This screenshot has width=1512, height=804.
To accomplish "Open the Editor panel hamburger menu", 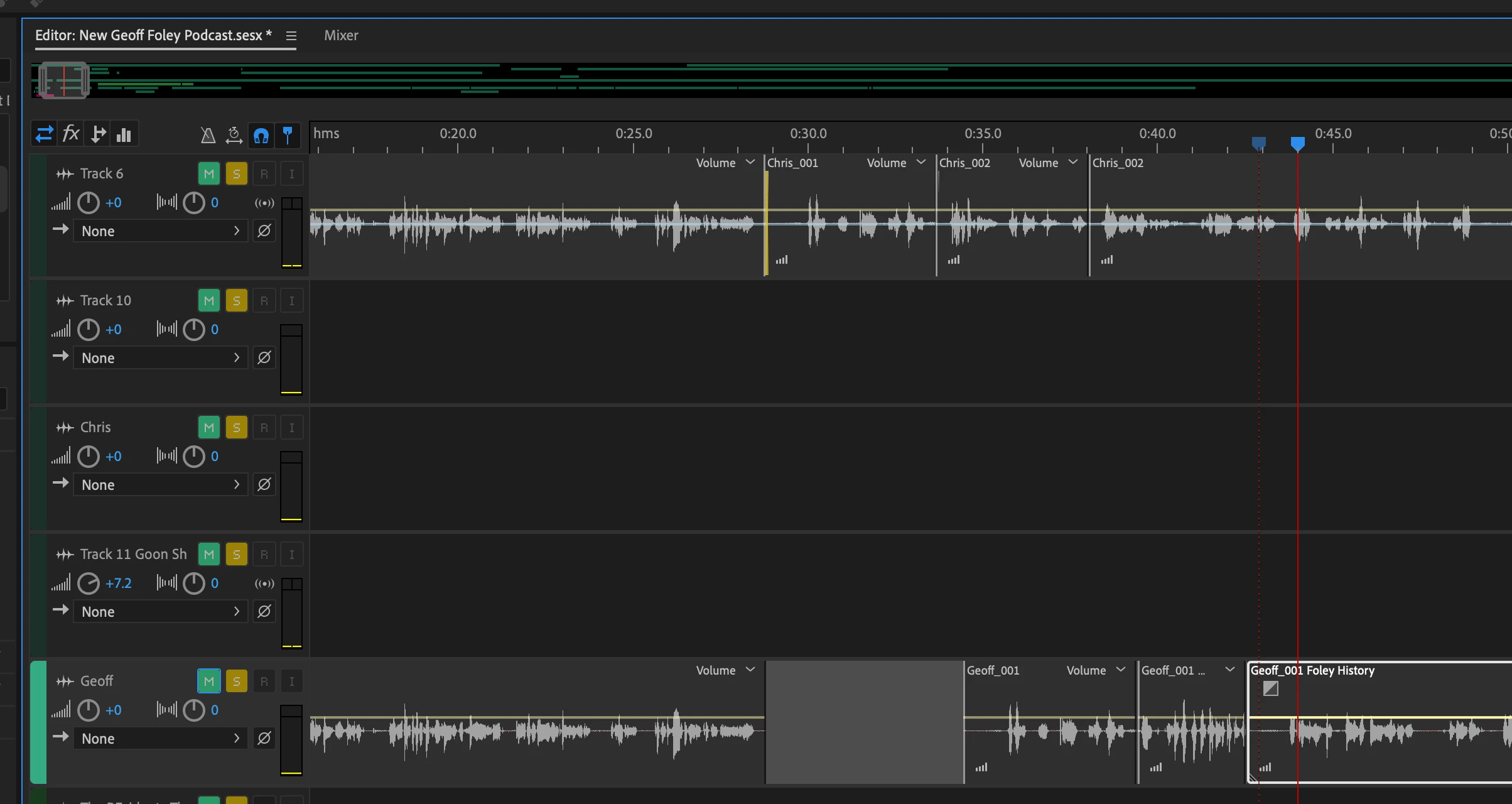I will pos(291,36).
